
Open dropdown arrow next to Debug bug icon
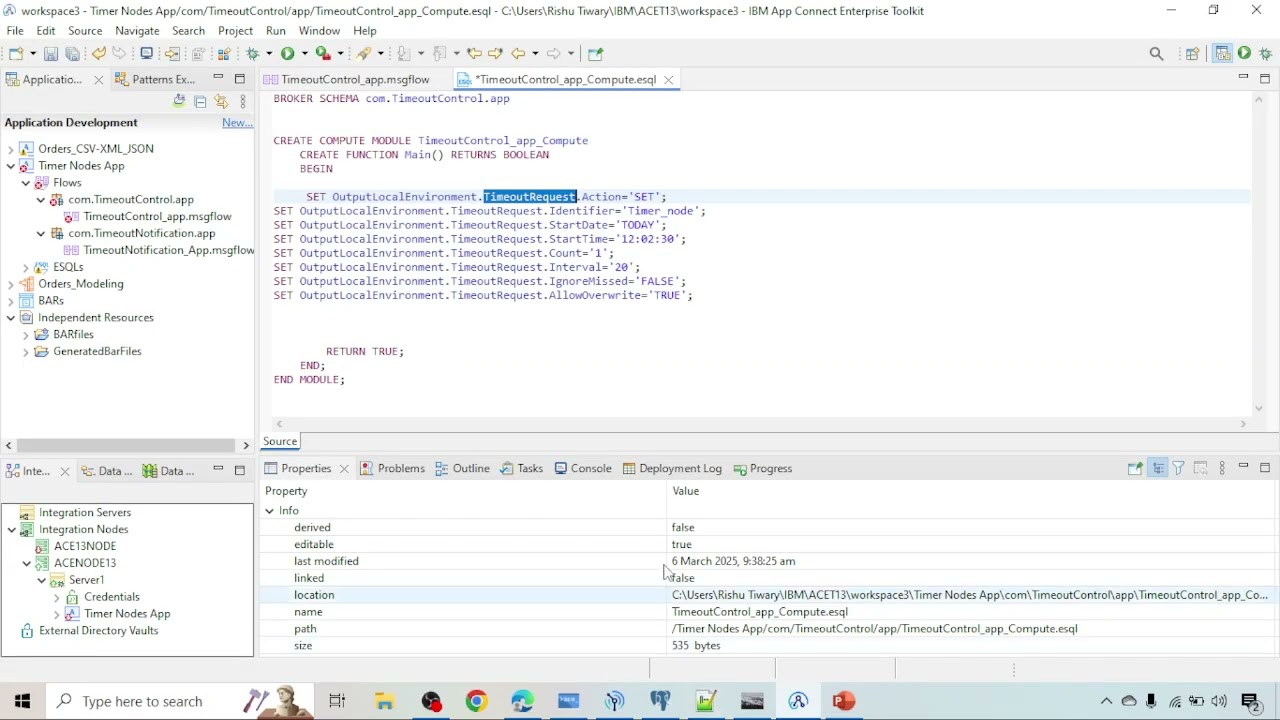point(269,53)
